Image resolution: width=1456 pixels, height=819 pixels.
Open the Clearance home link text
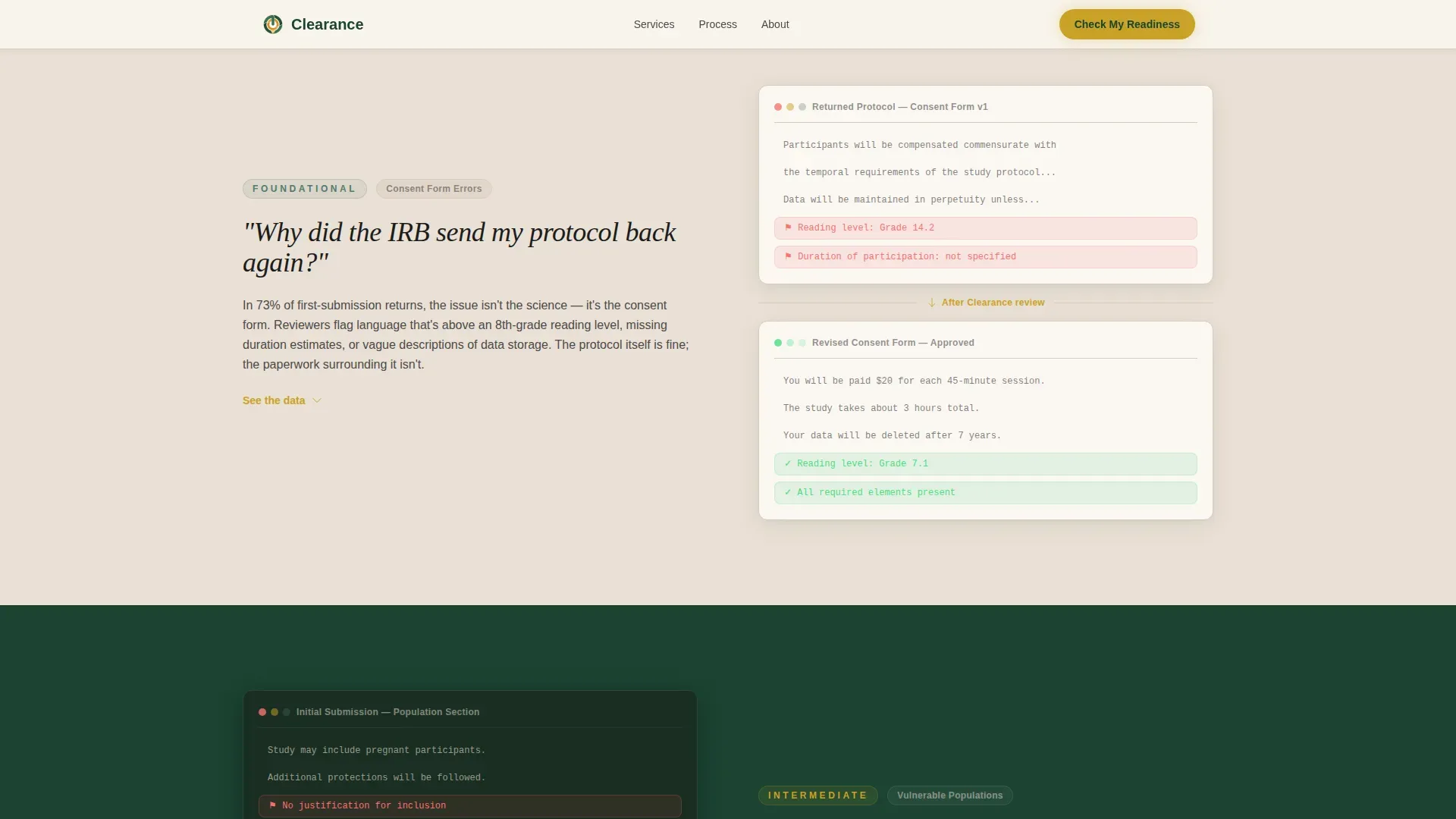327,24
